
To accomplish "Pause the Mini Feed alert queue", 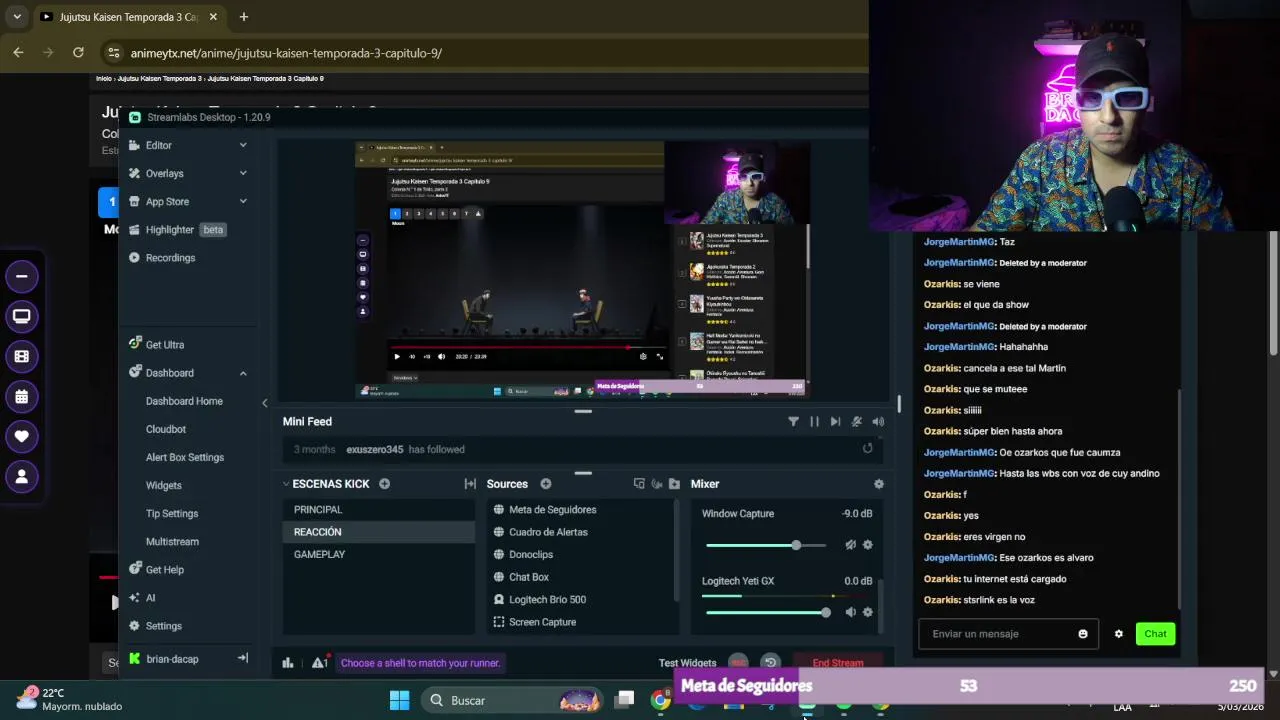I will click(814, 422).
